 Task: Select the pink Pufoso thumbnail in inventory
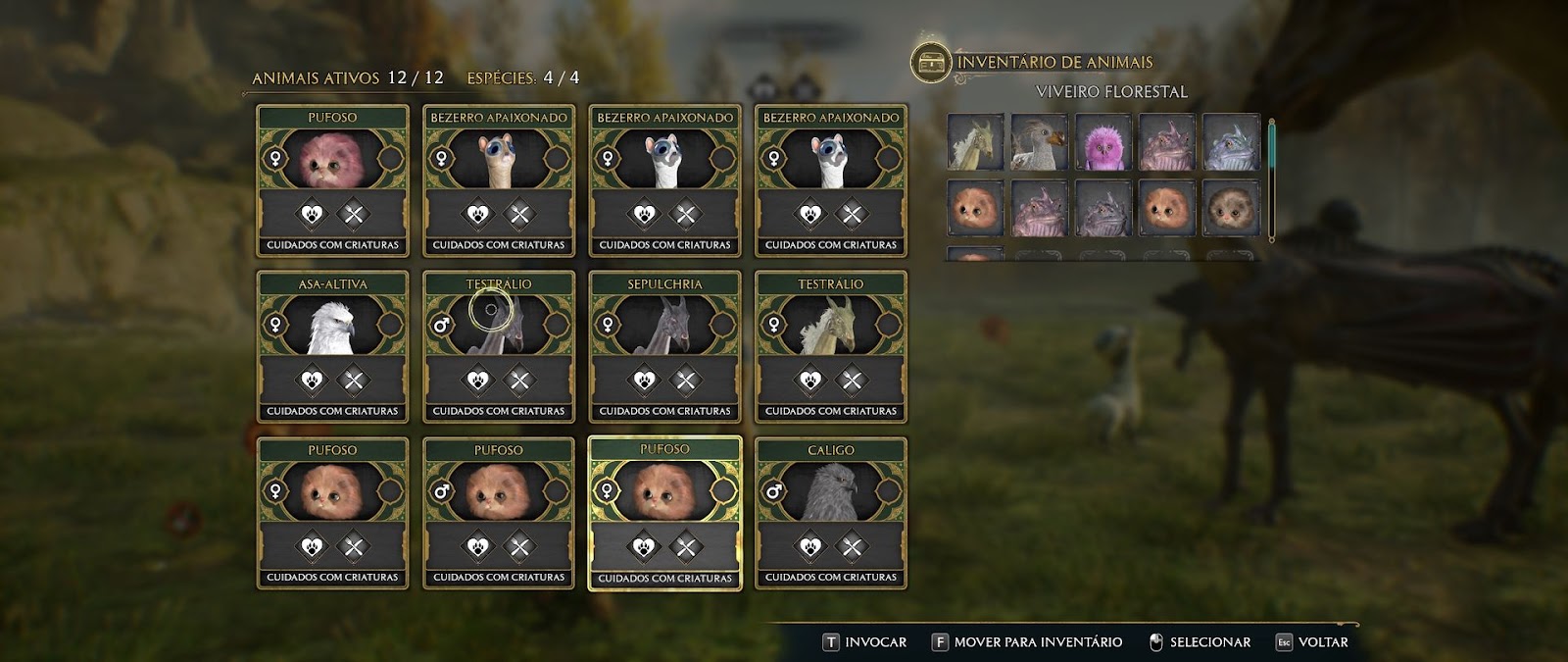1102,142
